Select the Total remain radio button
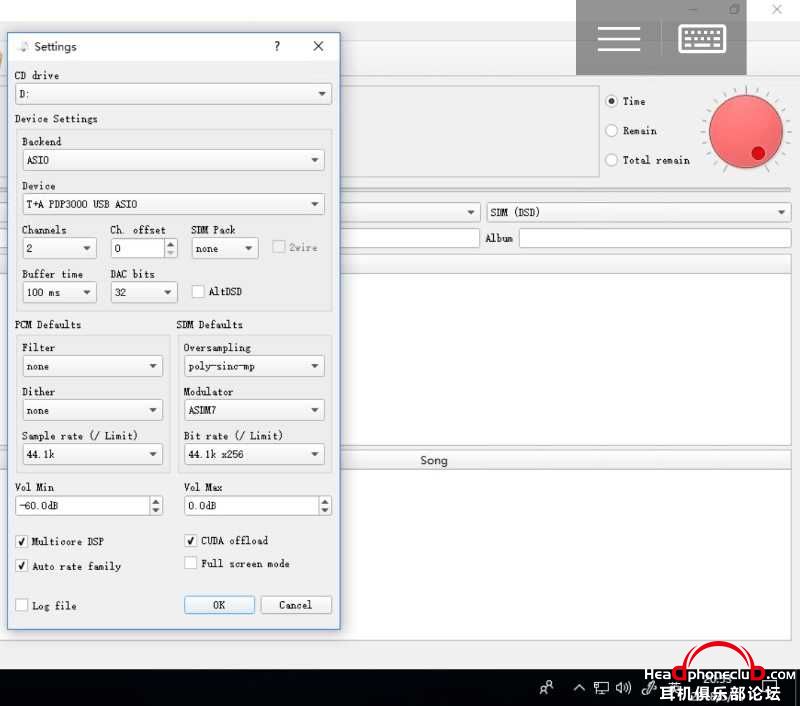This screenshot has width=800, height=706. point(611,160)
